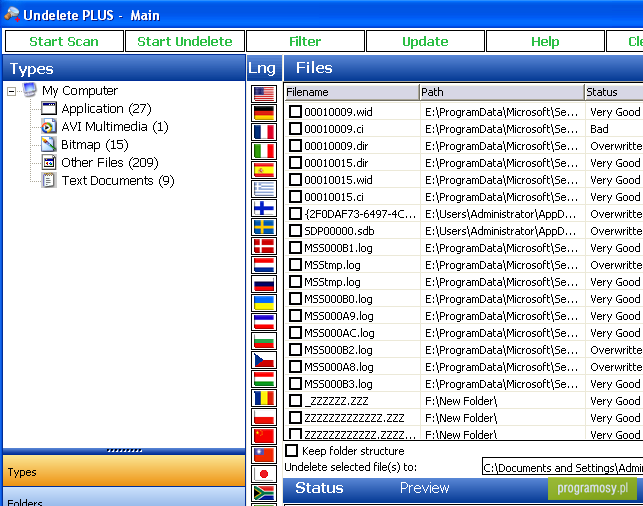Select Application (27) type
This screenshot has height=506, width=643.
pos(106,109)
